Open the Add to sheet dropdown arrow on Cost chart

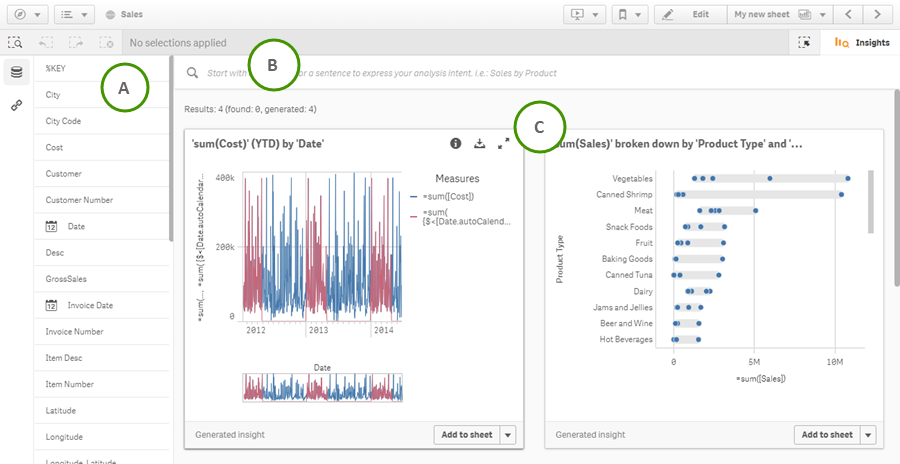[508, 435]
